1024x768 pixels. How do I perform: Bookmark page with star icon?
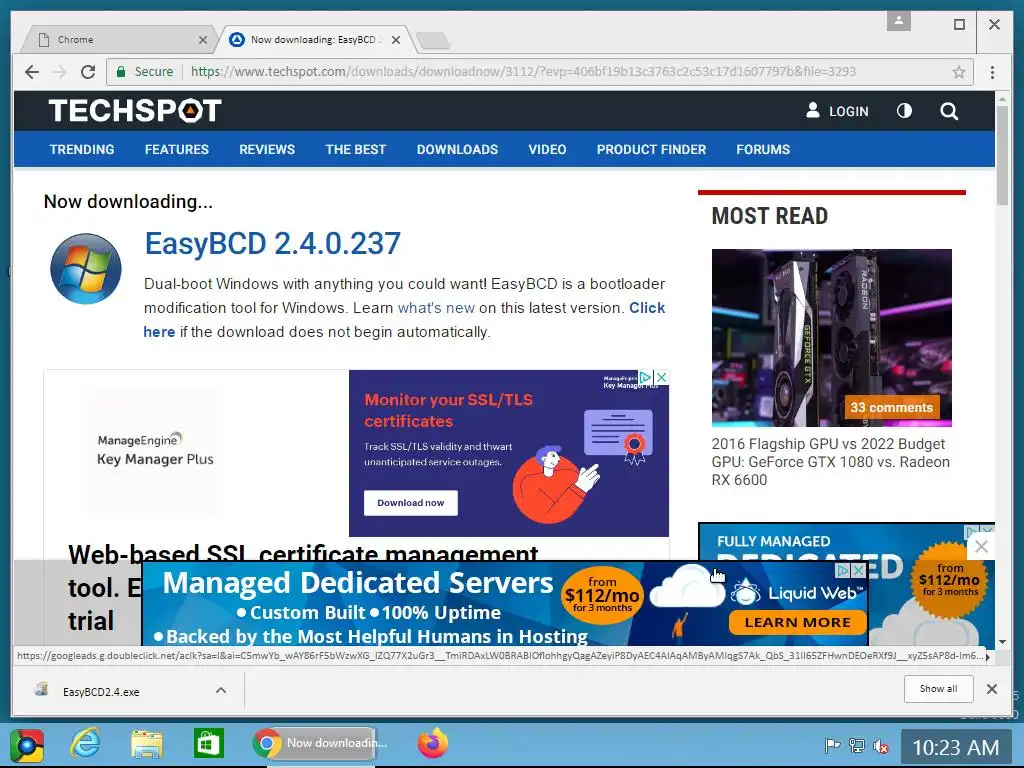(x=958, y=72)
